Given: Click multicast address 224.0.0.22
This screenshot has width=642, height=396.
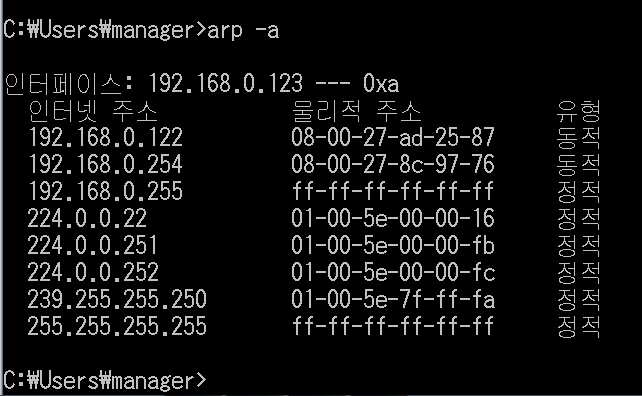Looking at the screenshot, I should tap(87, 218).
